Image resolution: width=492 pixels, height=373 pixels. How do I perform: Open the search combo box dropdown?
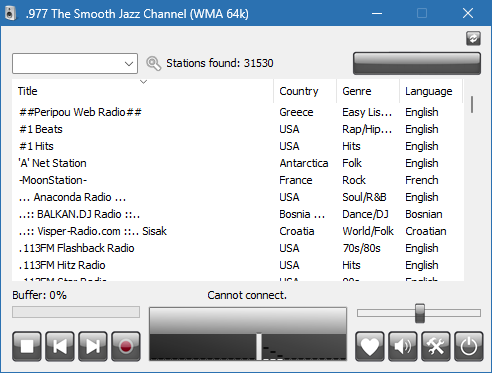click(129, 63)
